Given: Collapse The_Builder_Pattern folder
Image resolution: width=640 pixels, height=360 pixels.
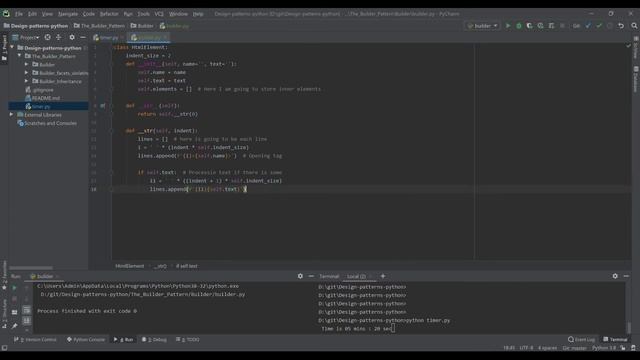Looking at the screenshot, I should (x=19, y=56).
